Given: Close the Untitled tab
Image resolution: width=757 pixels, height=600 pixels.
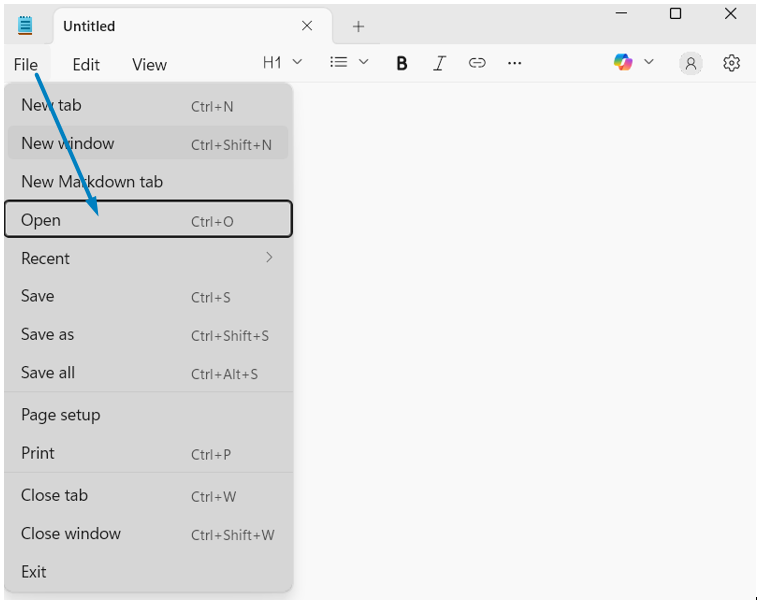Looking at the screenshot, I should (x=307, y=26).
